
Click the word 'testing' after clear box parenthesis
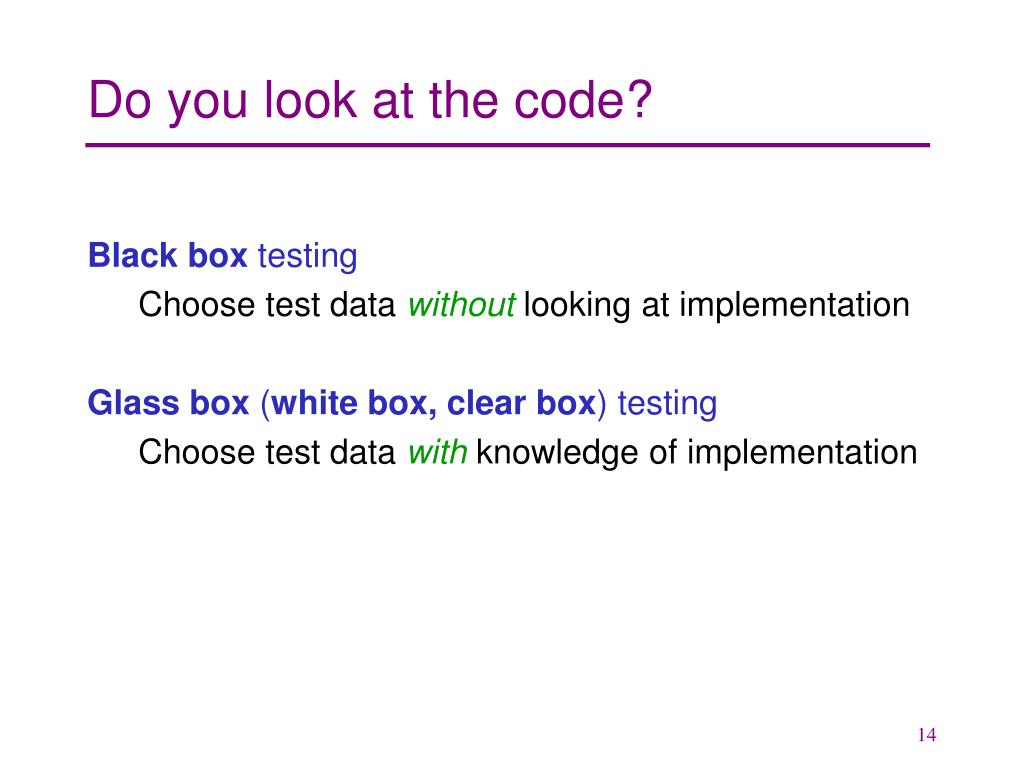pyautogui.click(x=667, y=404)
